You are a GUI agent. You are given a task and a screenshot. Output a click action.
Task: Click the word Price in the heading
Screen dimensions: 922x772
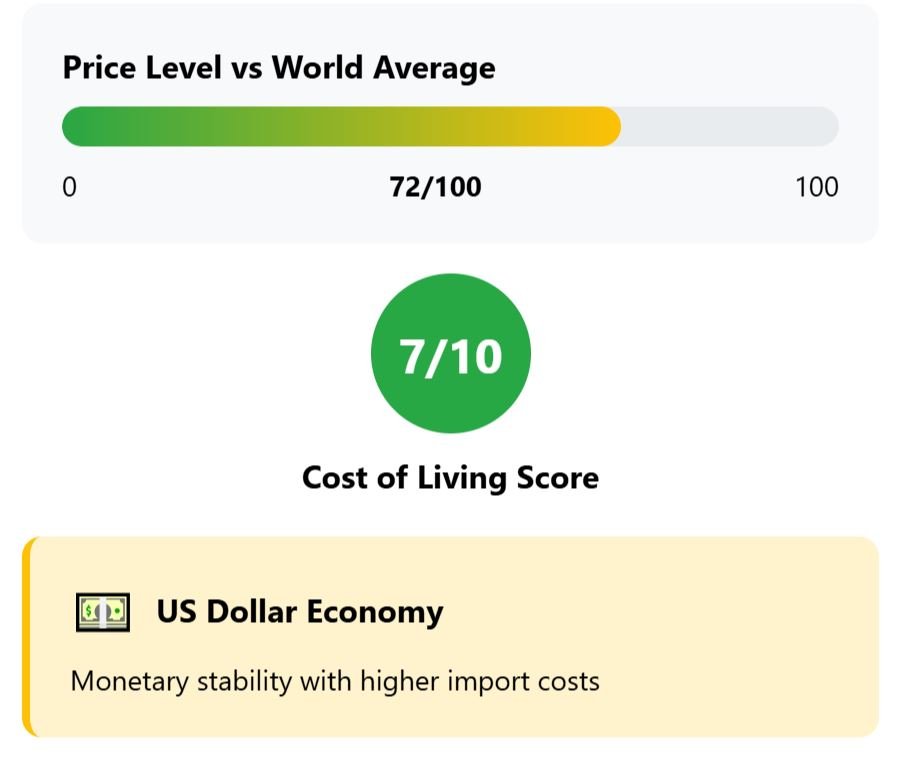click(x=99, y=68)
